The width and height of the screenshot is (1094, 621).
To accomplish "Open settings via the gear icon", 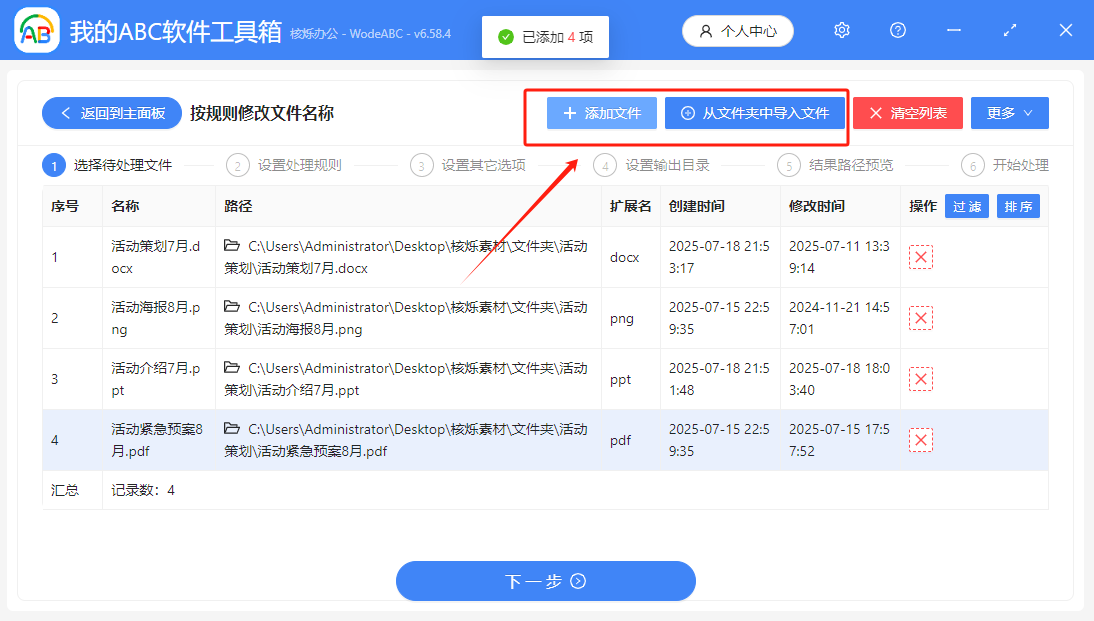I will tap(841, 30).
